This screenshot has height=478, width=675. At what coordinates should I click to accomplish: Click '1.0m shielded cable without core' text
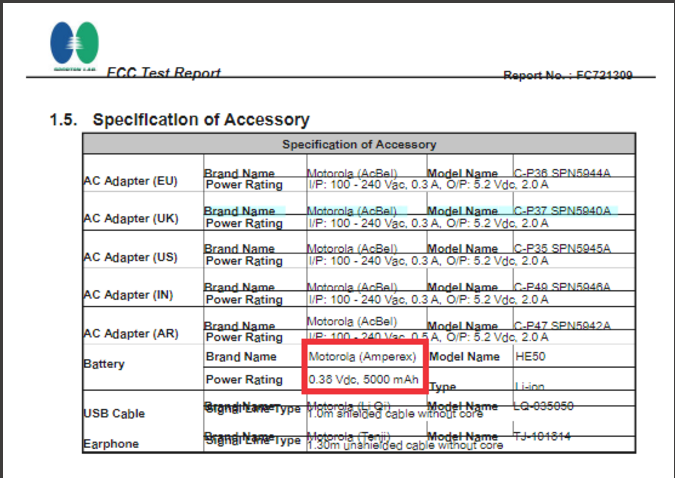click(x=395, y=414)
